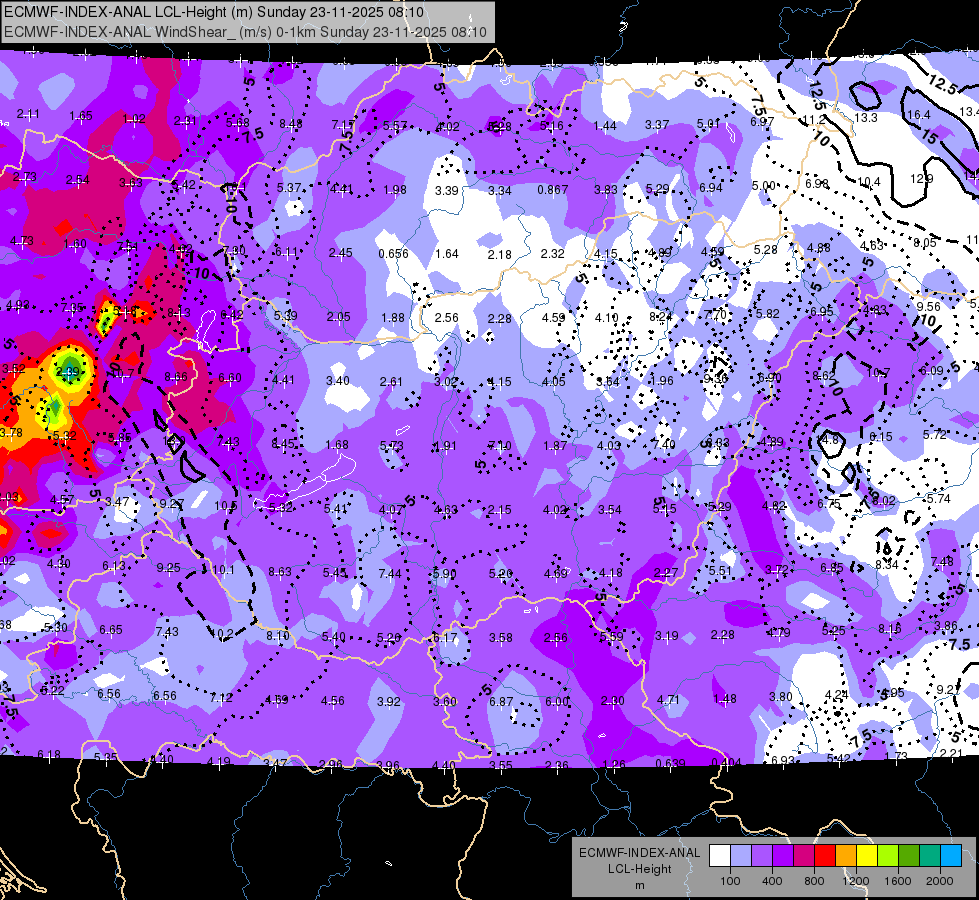Click the wind shear value 3.37
The width and height of the screenshot is (979, 900).
coord(657,125)
